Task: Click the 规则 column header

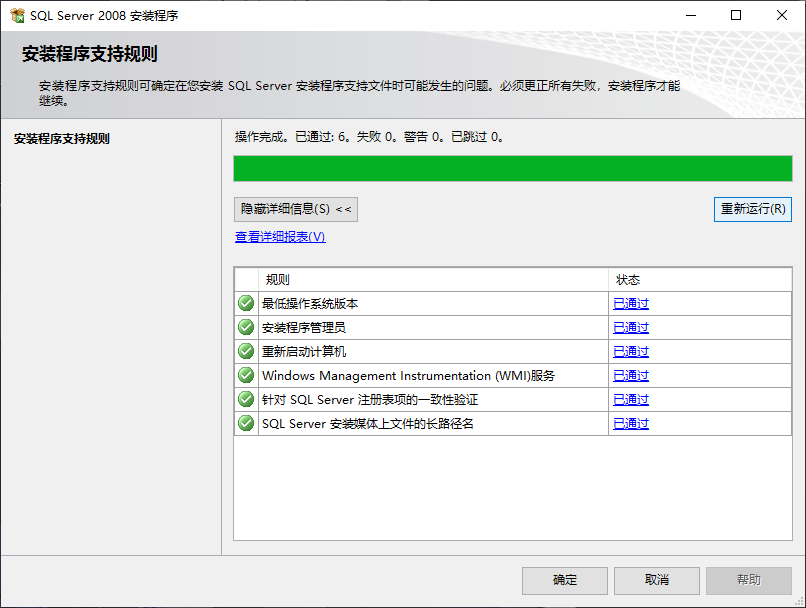Action: click(x=433, y=280)
